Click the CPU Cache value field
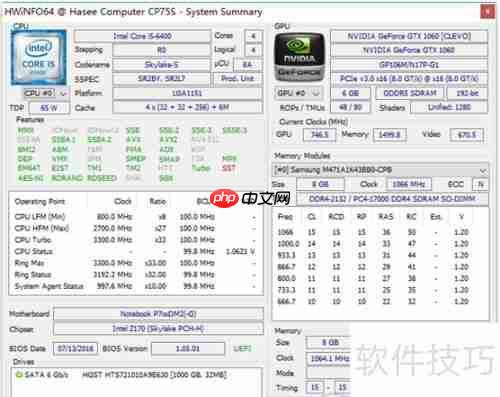The image size is (500, 397). pyautogui.click(x=187, y=107)
